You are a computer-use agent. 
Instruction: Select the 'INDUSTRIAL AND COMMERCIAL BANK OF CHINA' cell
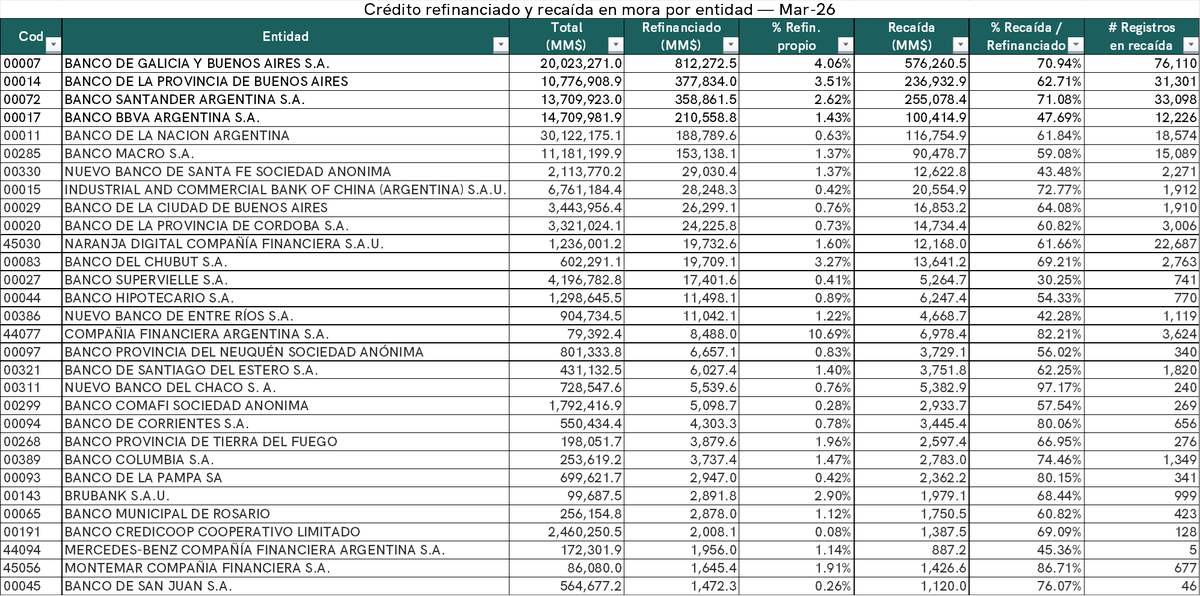(286, 189)
